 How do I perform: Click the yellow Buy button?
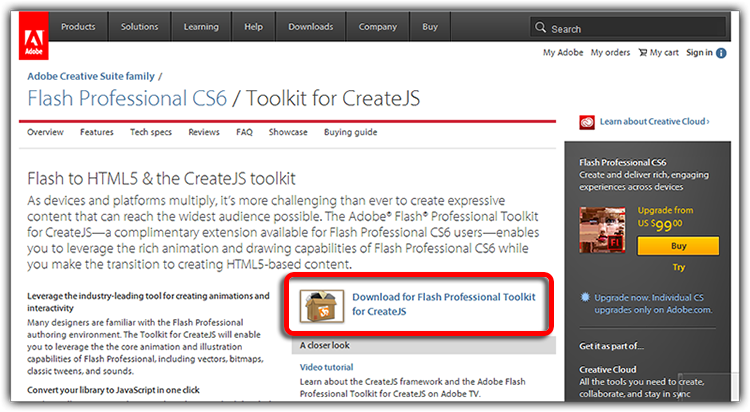tap(678, 246)
